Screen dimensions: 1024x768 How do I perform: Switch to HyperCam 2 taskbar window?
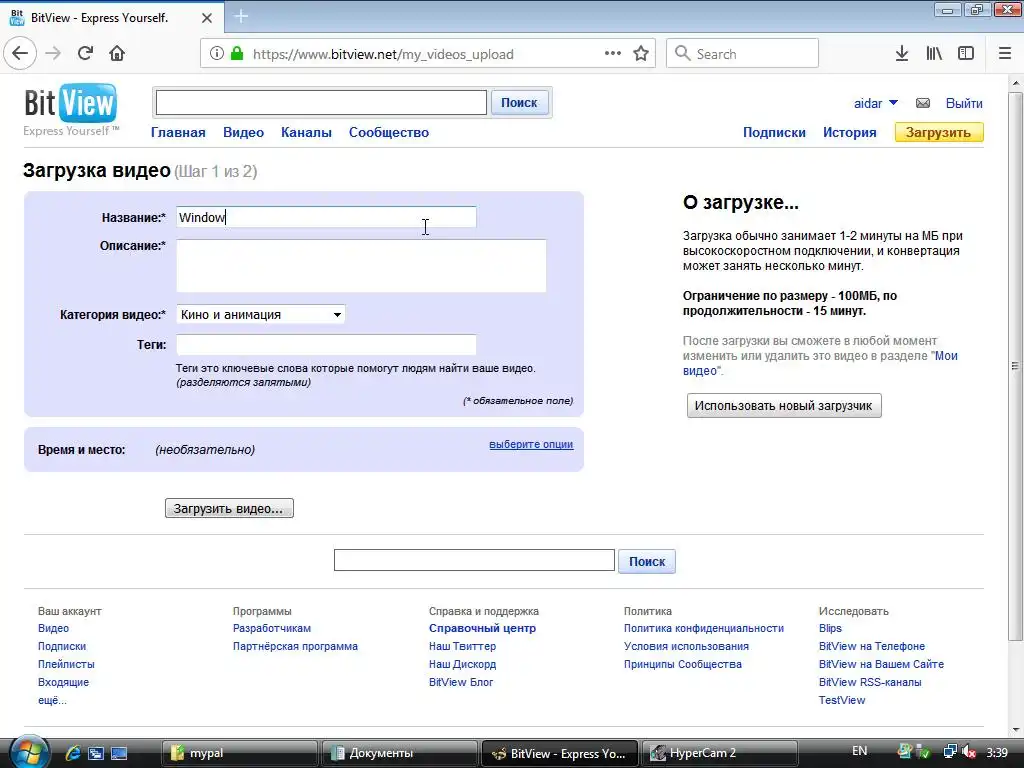[x=720, y=753]
